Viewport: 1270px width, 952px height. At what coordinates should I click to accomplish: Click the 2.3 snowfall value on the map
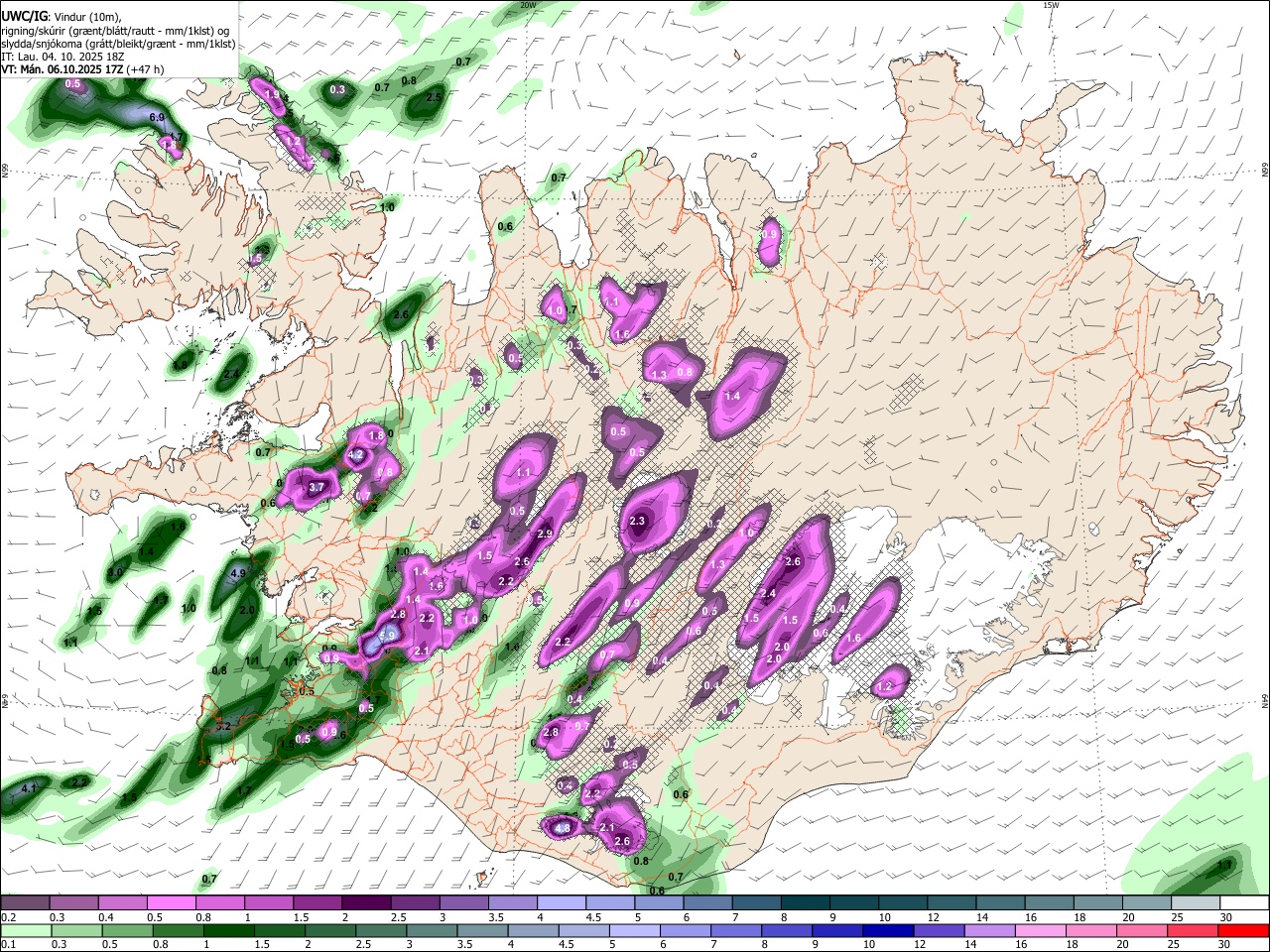[x=638, y=522]
